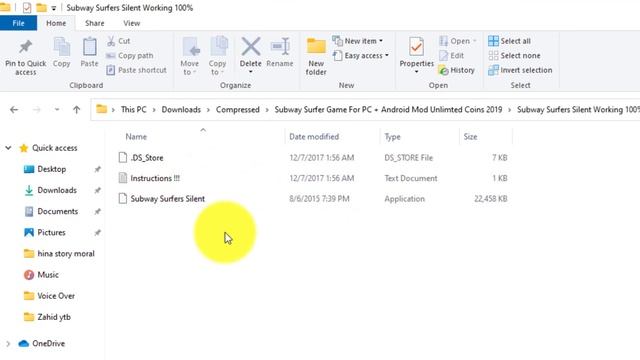Image resolution: width=640 pixels, height=360 pixels.
Task: Open the recent locations dropdown arrow
Action: 57,109
